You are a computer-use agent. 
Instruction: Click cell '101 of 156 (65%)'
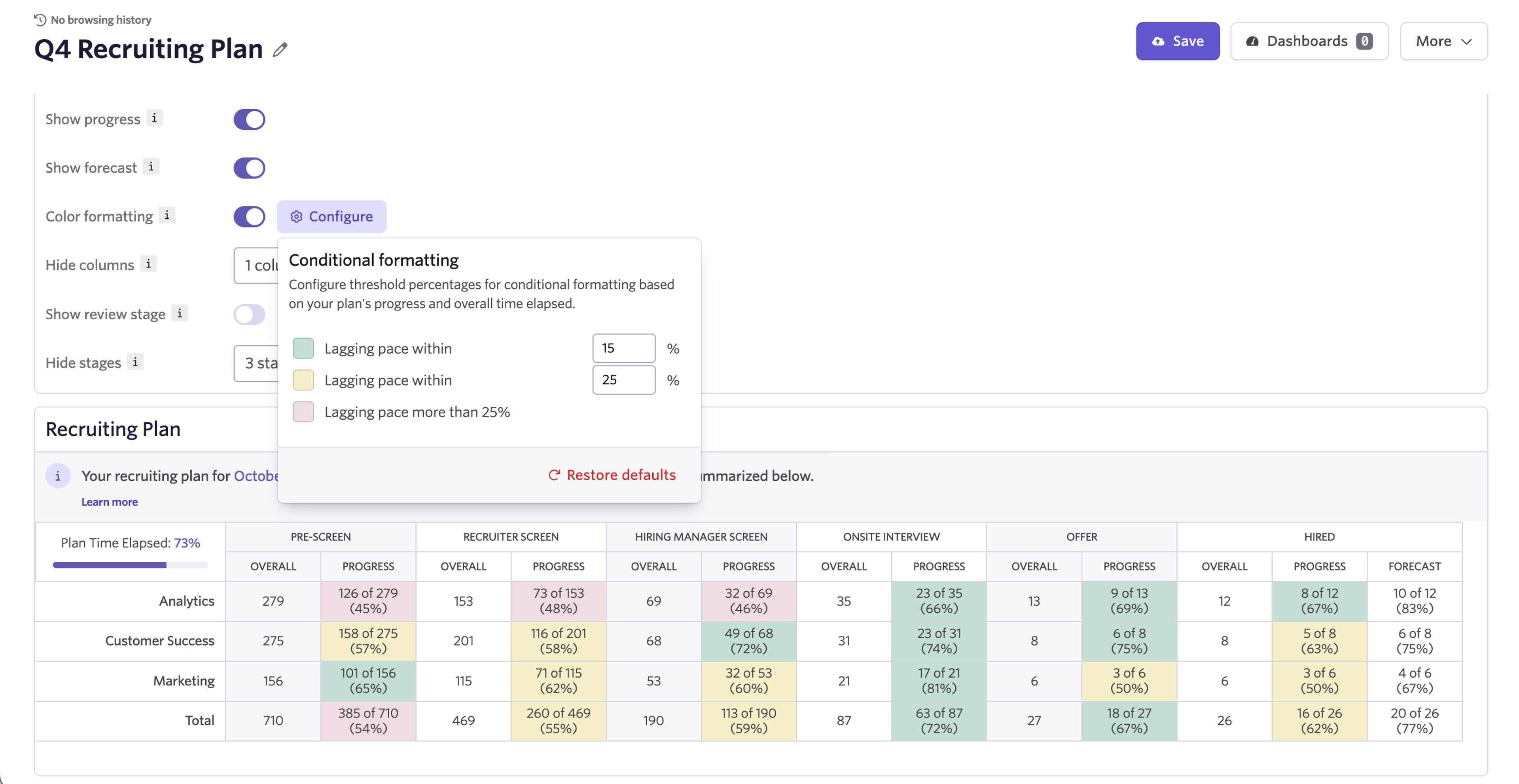pyautogui.click(x=368, y=681)
